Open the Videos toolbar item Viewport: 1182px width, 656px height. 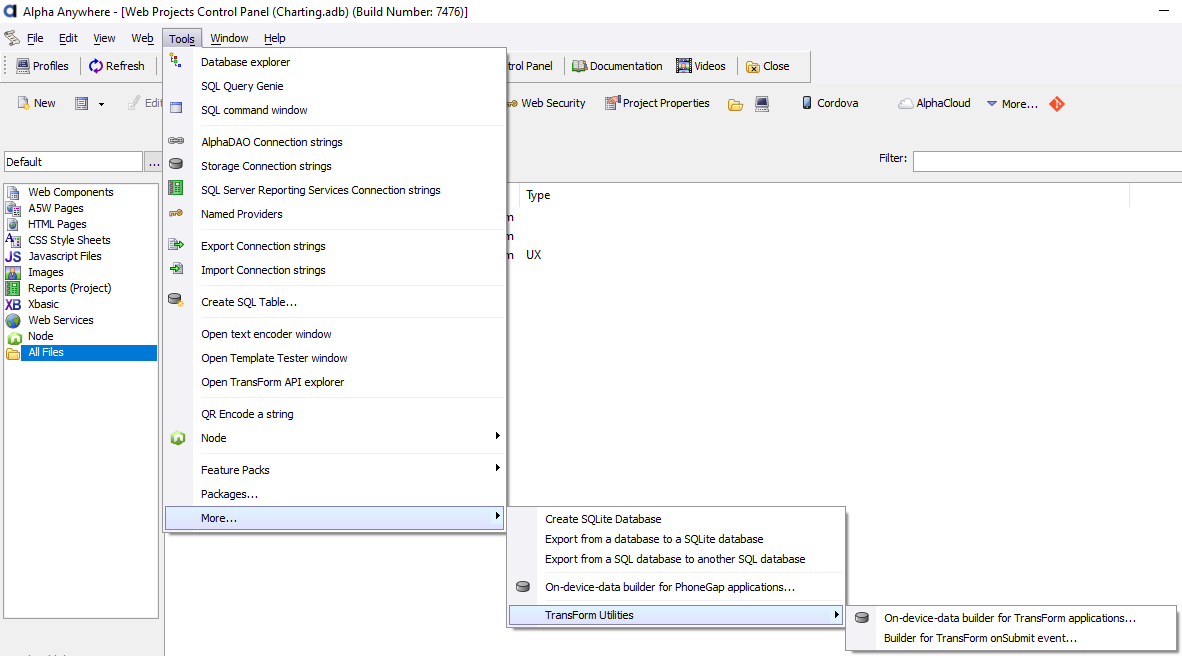click(x=700, y=66)
